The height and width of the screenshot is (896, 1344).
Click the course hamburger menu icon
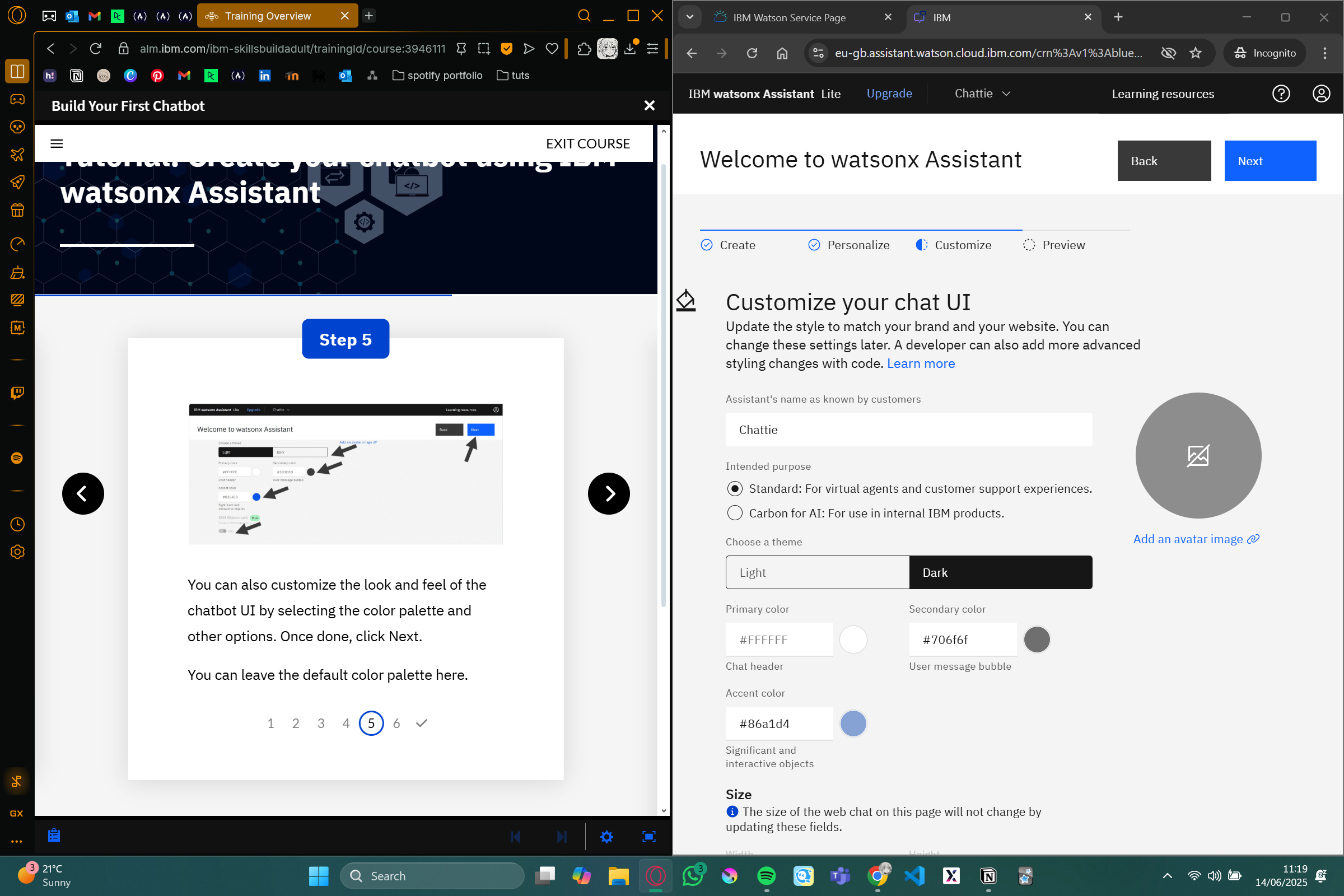[57, 143]
